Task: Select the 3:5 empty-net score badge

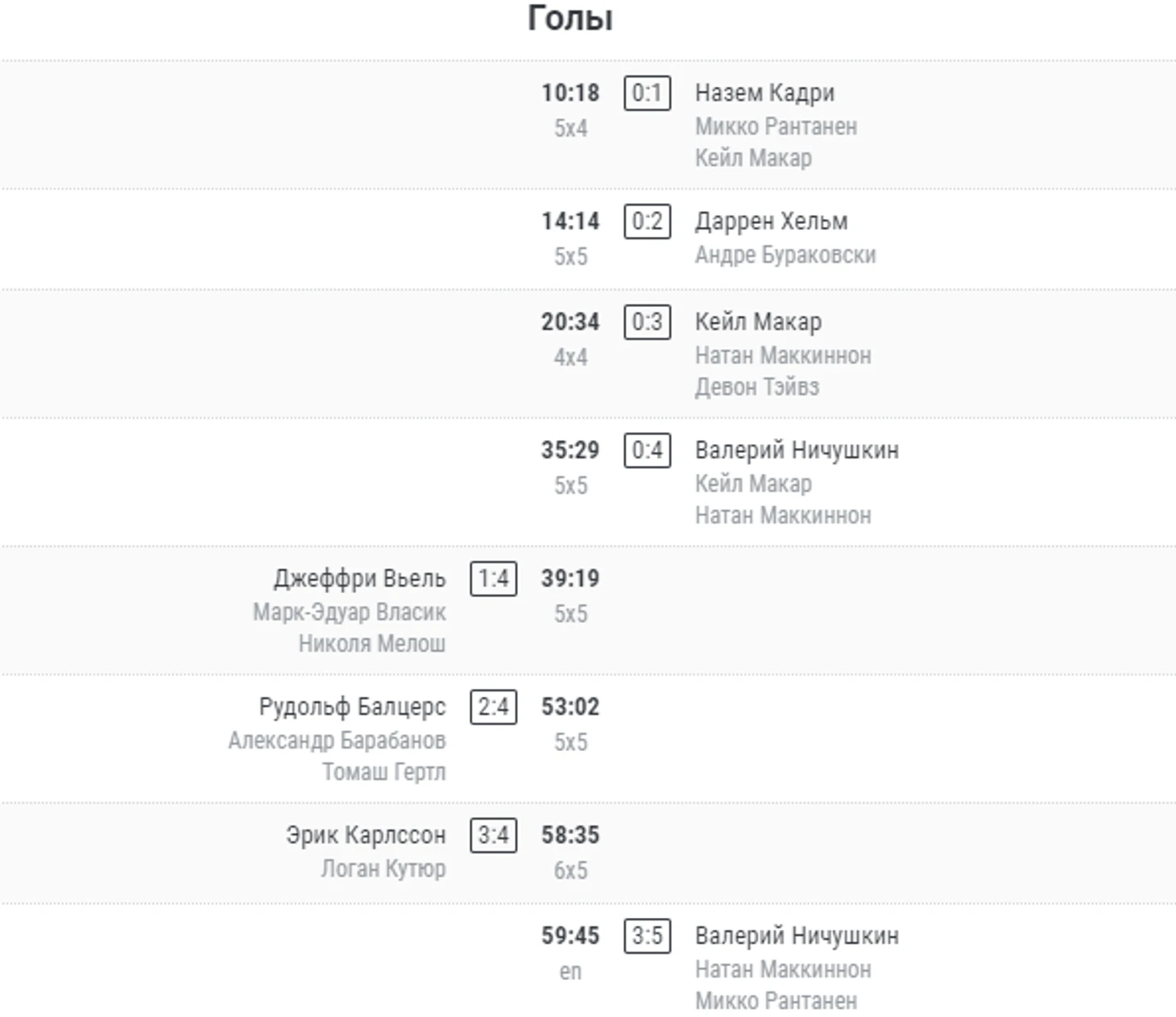Action: (x=647, y=936)
